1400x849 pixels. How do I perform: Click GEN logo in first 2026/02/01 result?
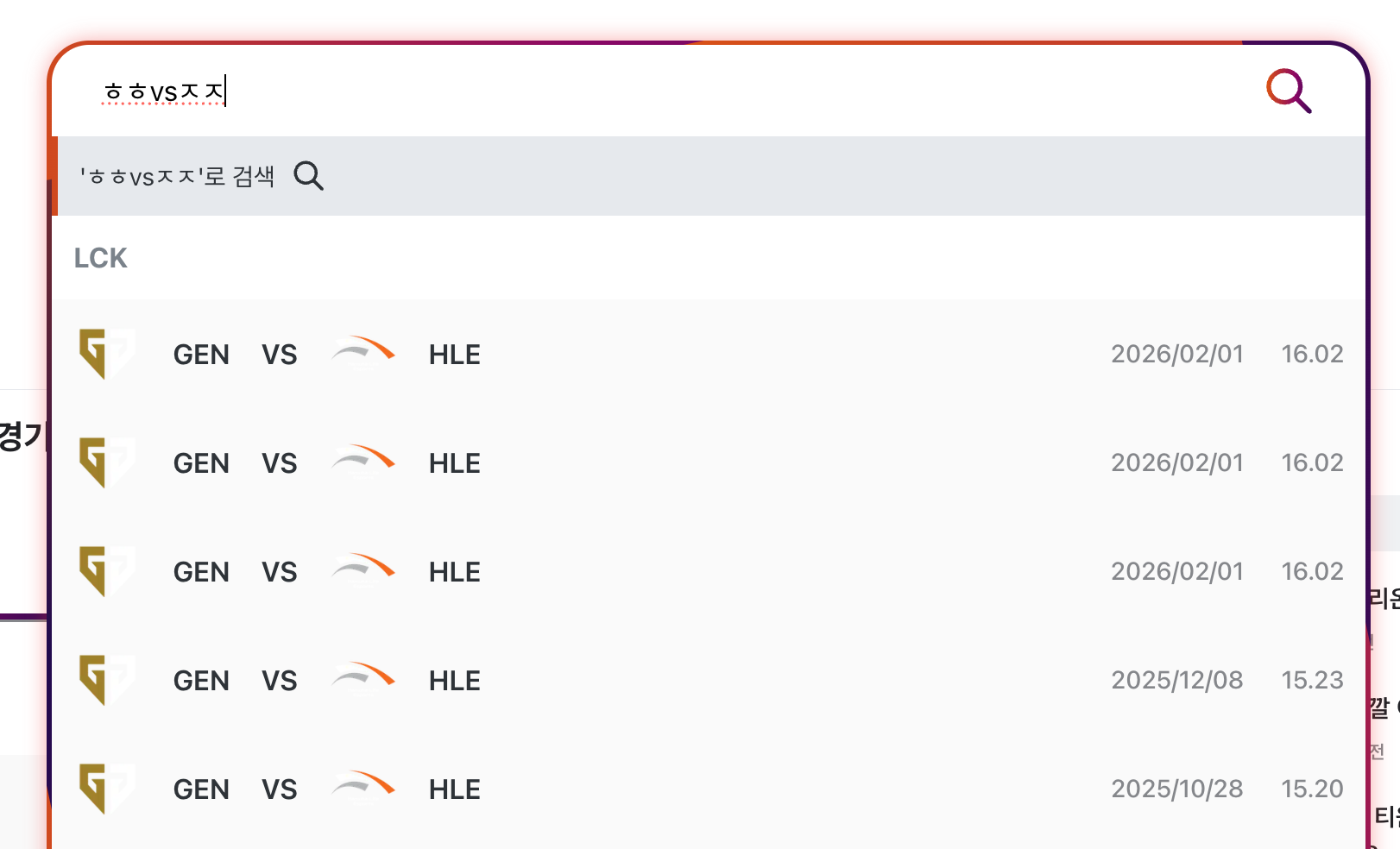tap(105, 354)
